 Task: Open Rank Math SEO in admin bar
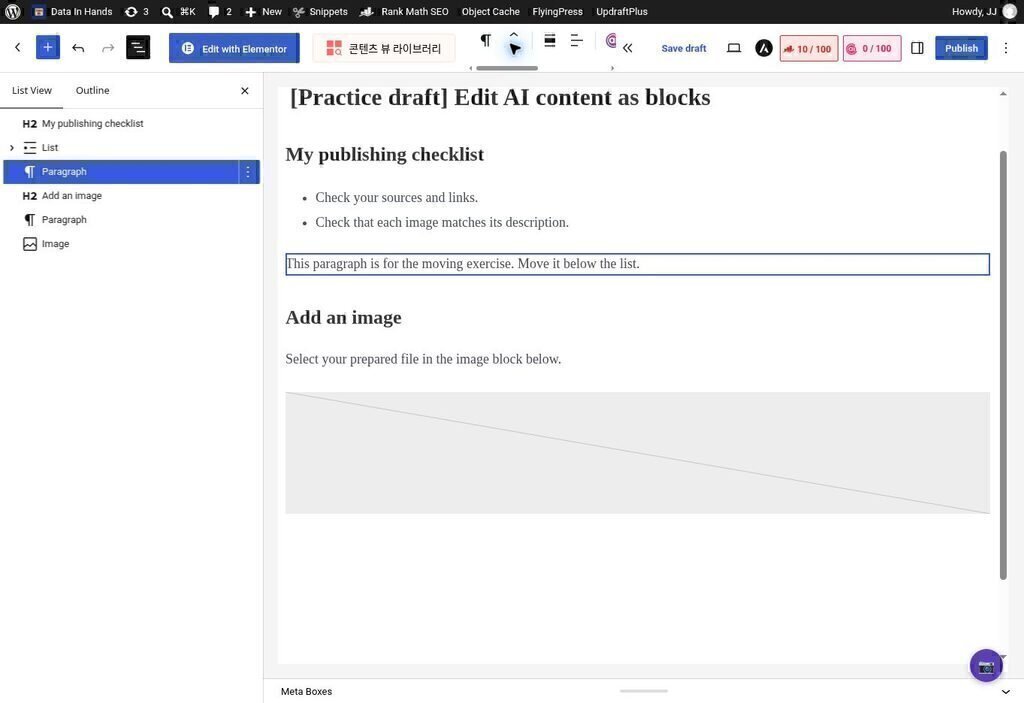(404, 12)
